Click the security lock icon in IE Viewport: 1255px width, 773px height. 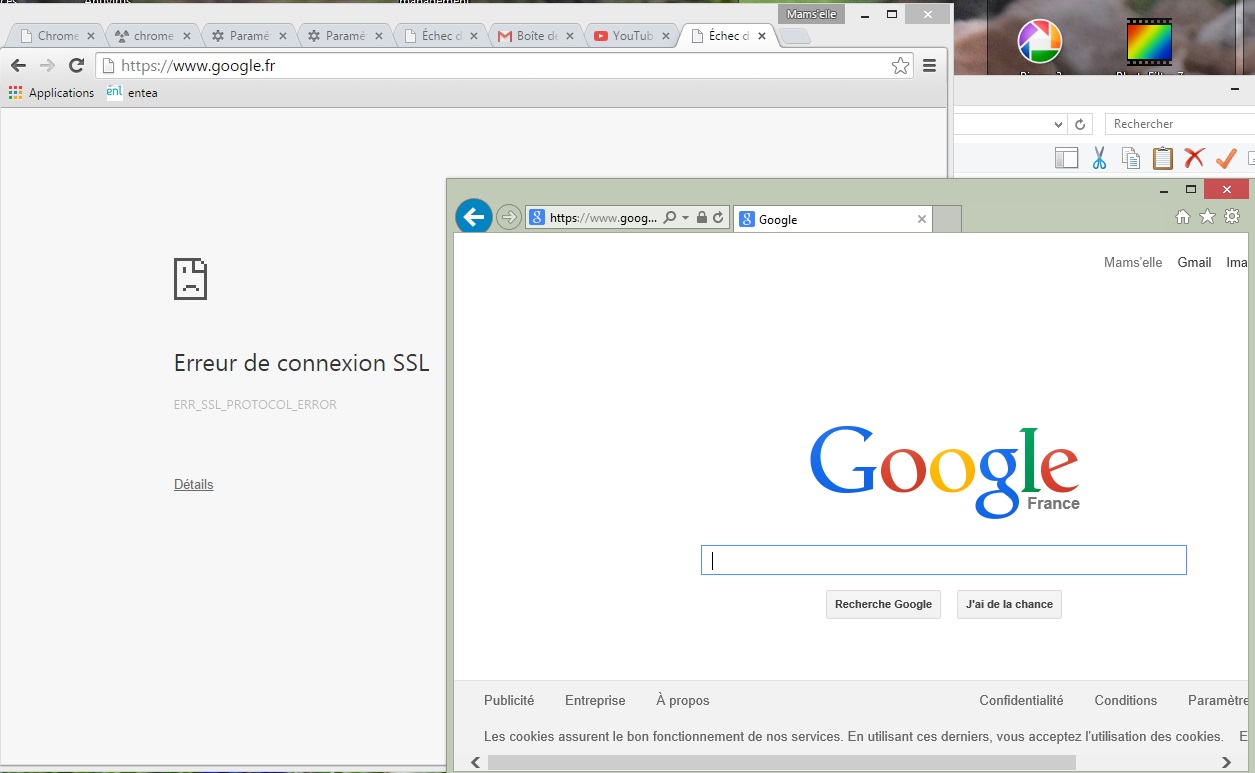click(x=701, y=217)
